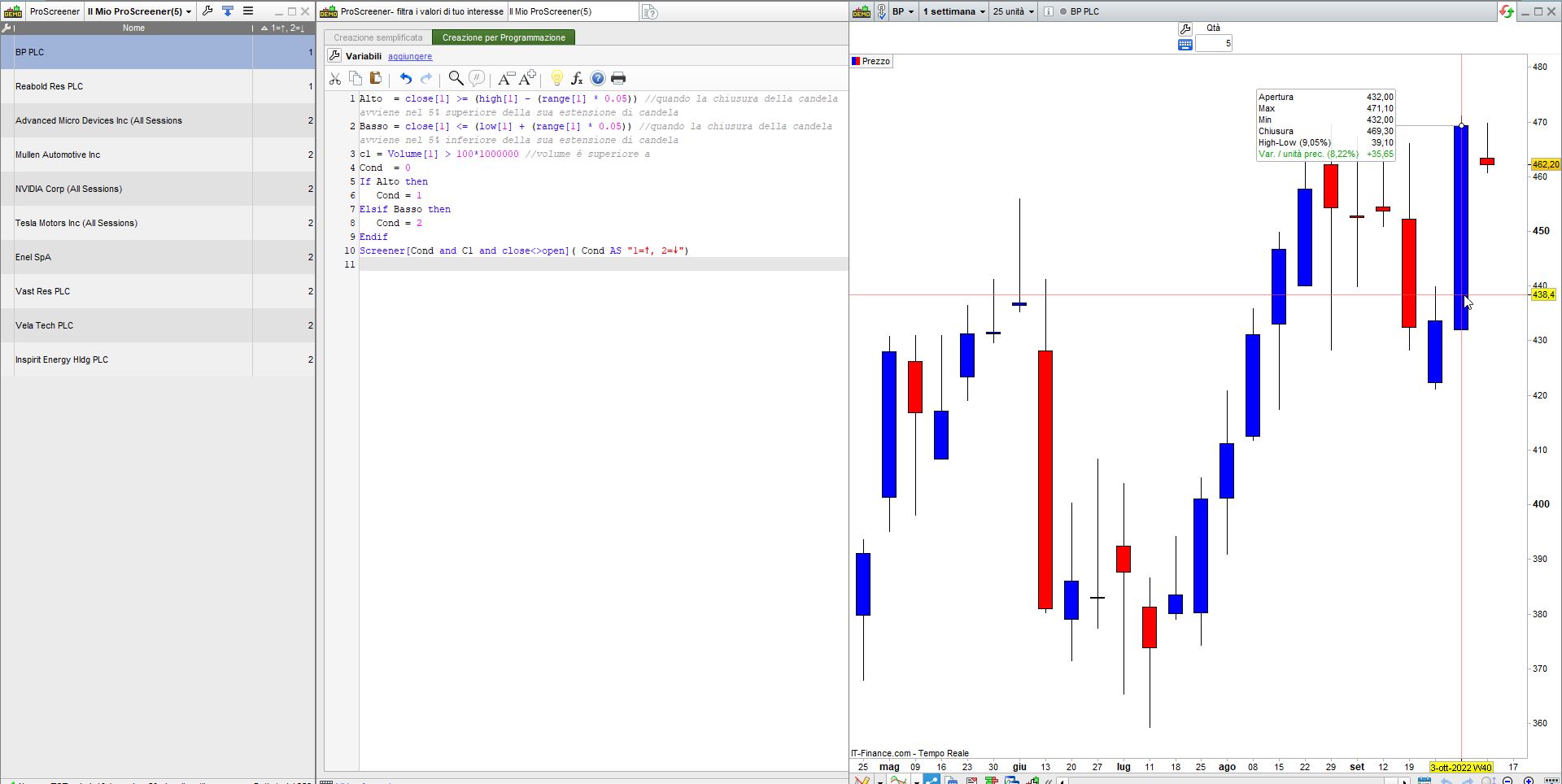Select Reabold Res PLC row

(x=158, y=86)
